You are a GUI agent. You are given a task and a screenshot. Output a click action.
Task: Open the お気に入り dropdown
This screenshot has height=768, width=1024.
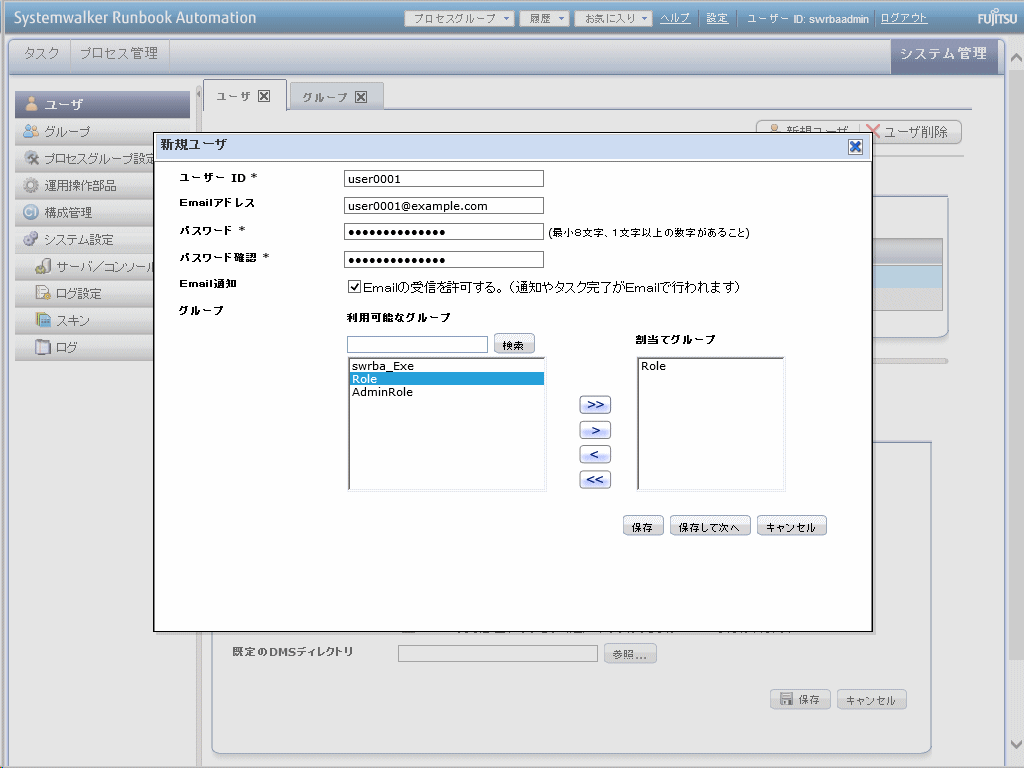[614, 18]
